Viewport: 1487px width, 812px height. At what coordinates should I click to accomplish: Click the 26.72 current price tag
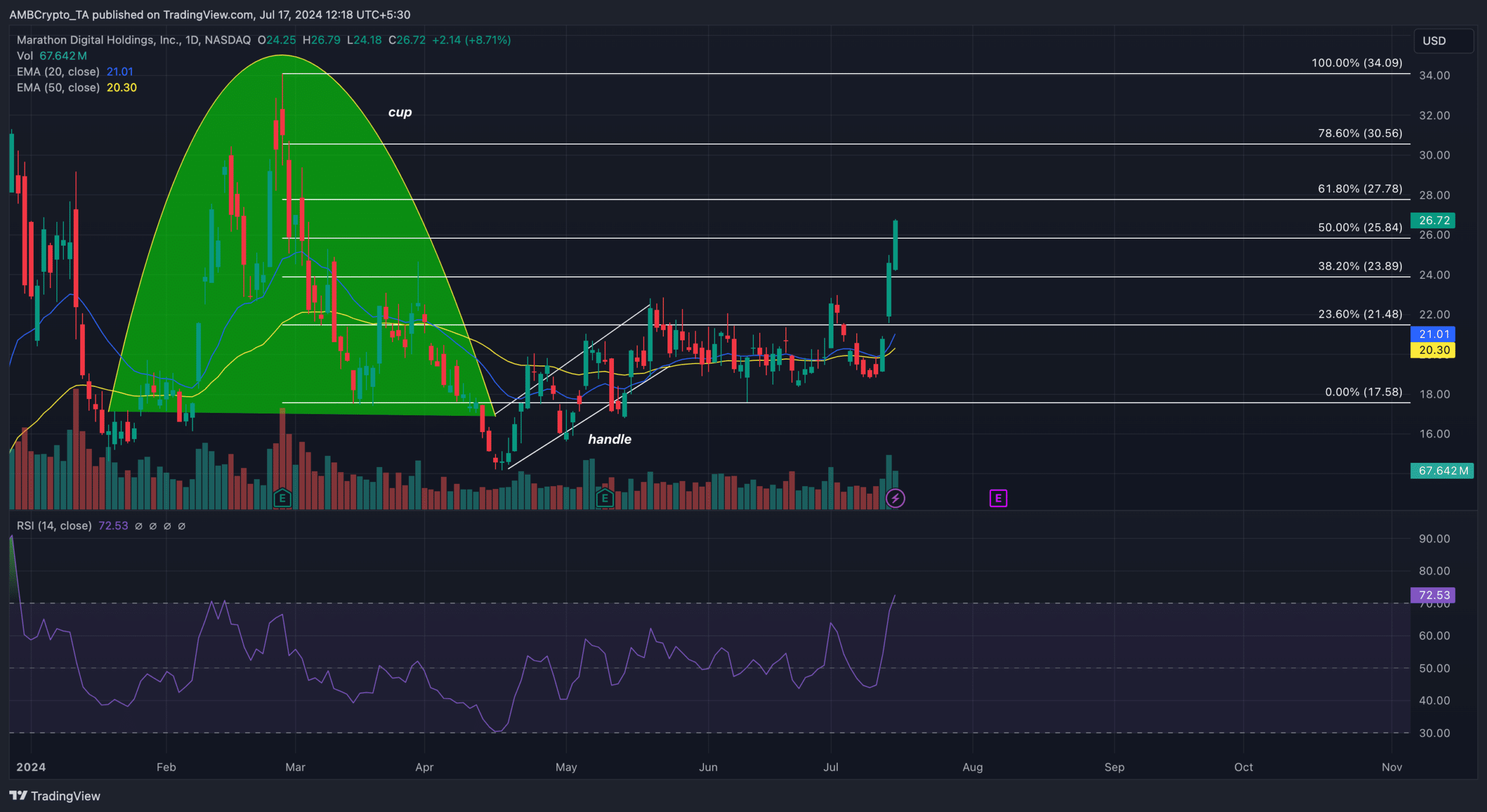click(1433, 220)
